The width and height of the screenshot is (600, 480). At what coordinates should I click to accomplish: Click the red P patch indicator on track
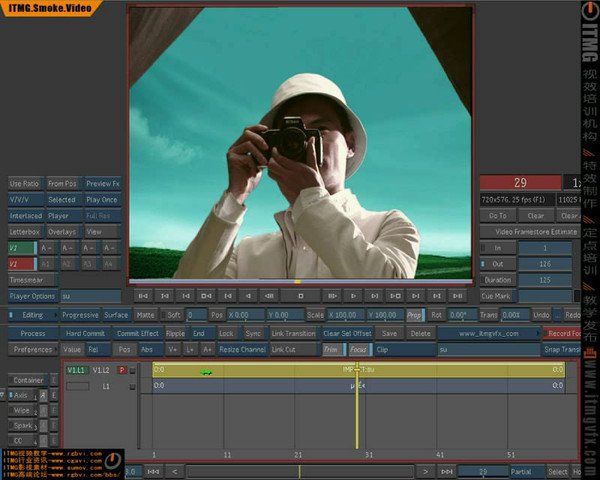(x=122, y=370)
